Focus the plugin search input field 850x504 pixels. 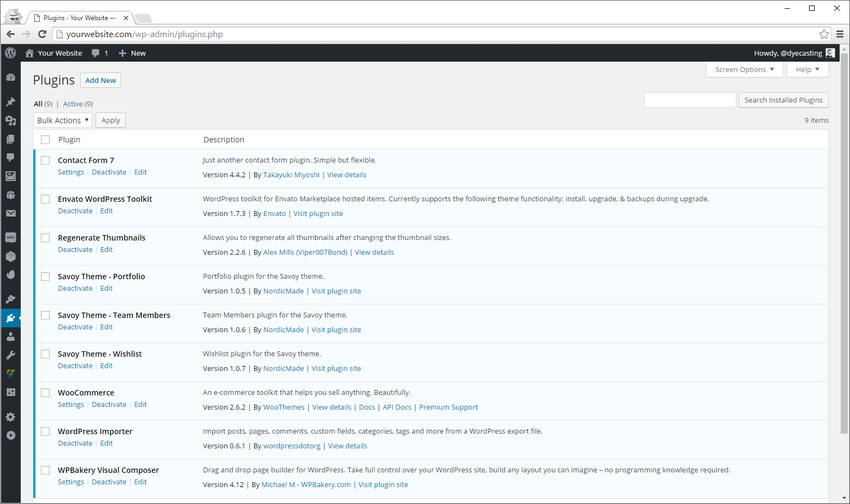pyautogui.click(x=690, y=100)
